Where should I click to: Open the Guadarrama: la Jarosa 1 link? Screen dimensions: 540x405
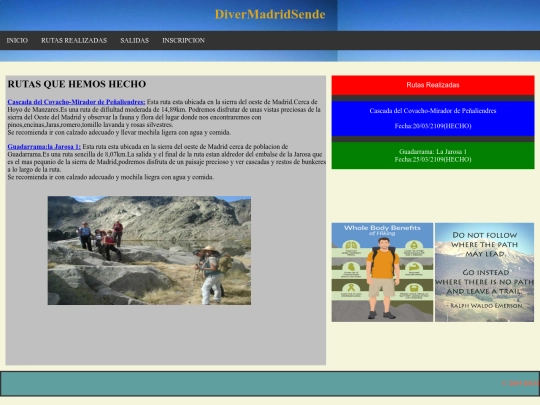pos(44,147)
